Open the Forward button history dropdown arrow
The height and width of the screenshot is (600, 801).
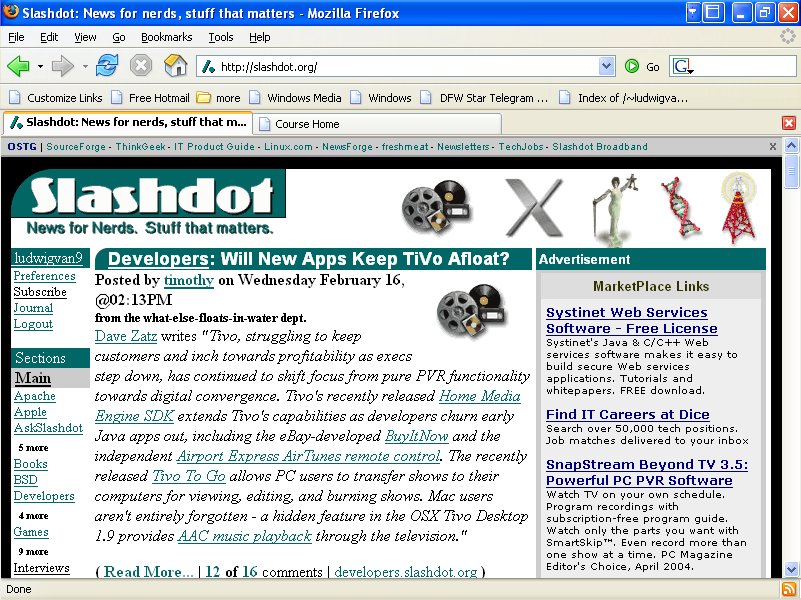point(85,66)
